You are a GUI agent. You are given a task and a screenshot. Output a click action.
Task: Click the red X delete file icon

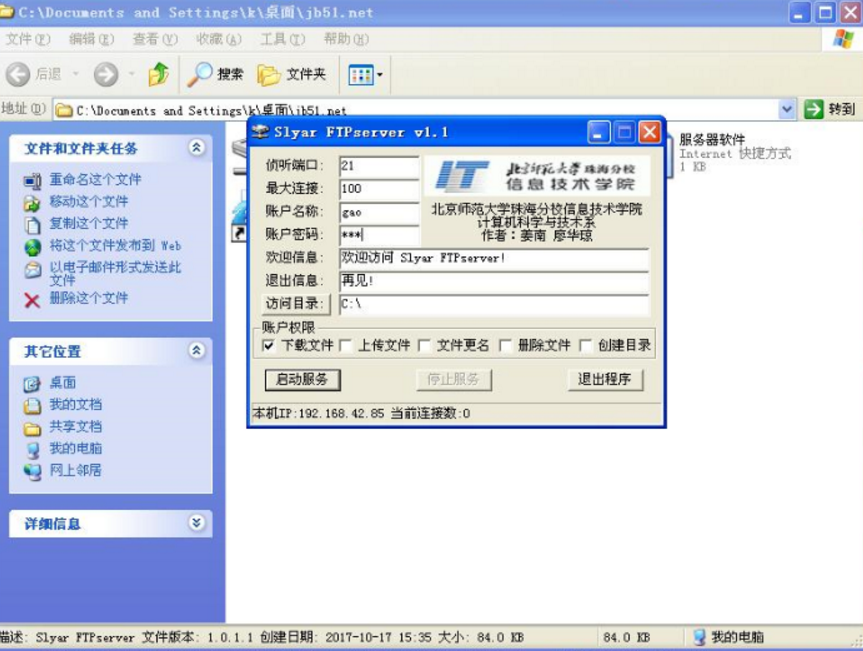[x=32, y=300]
